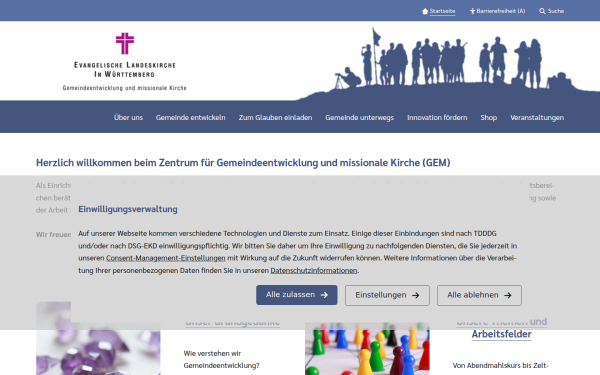This screenshot has width=600, height=375.
Task: Follow the Consent-Management-Einstellungen link
Action: click(x=166, y=258)
